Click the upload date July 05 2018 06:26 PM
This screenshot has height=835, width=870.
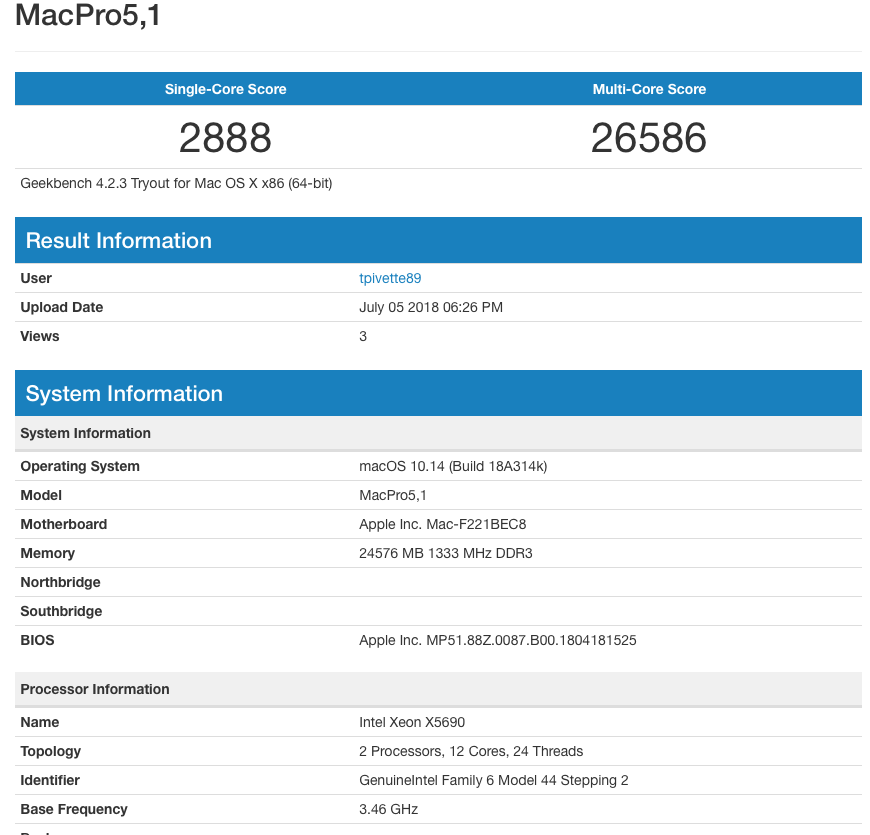pos(431,307)
